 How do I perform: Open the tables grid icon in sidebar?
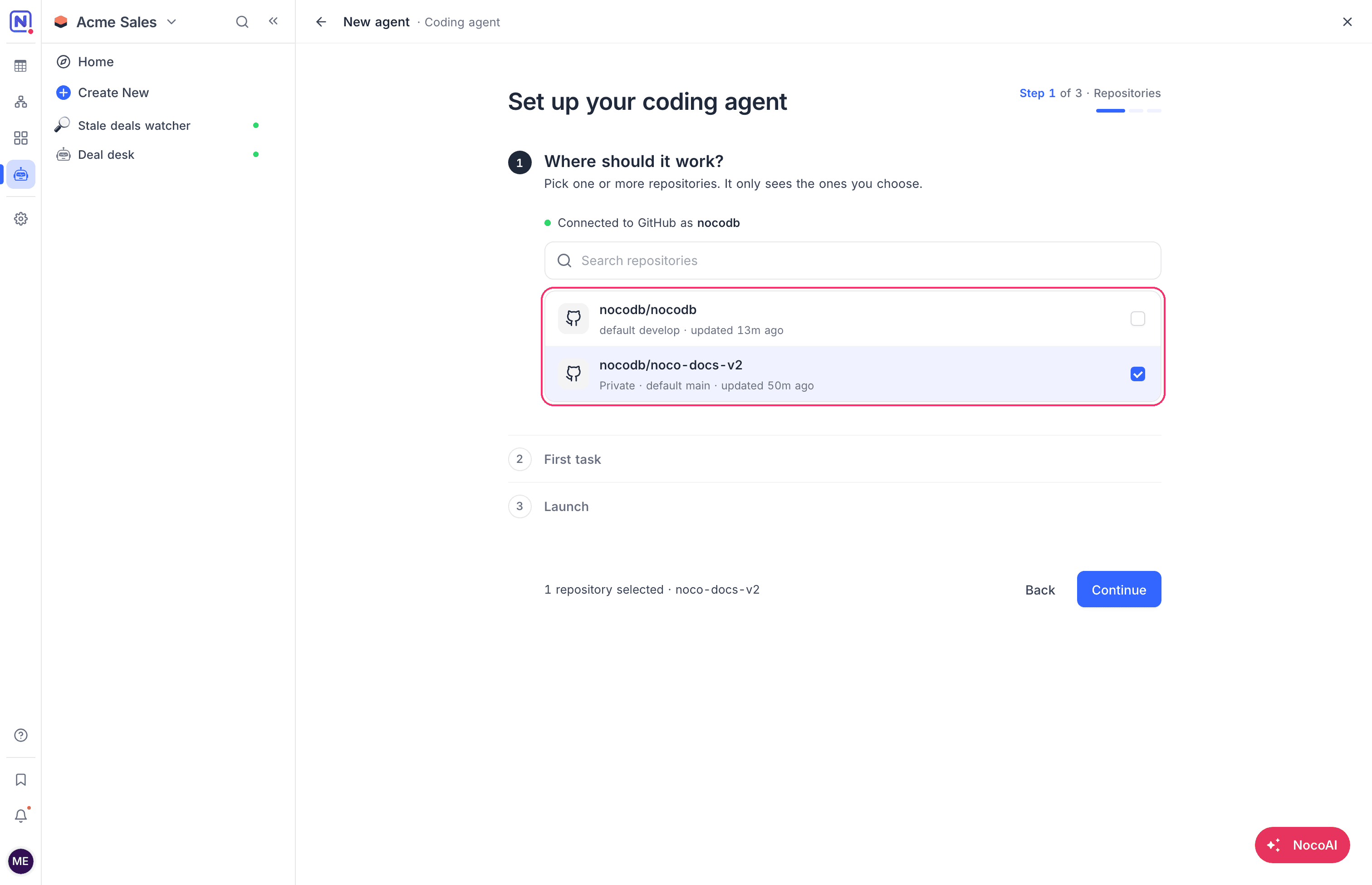[x=21, y=66]
